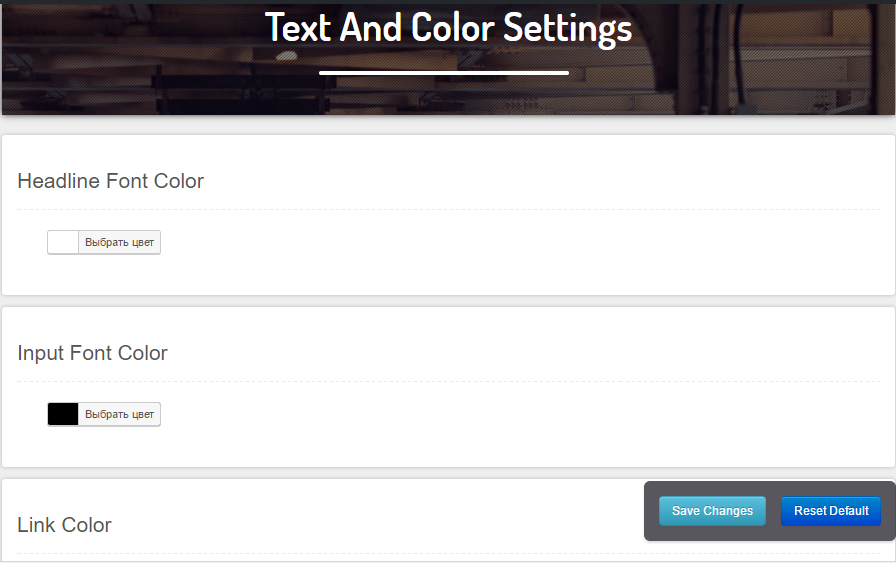Screen dimensions: 896x563
Task: Click the Headline Font Color heading
Action: tap(110, 181)
